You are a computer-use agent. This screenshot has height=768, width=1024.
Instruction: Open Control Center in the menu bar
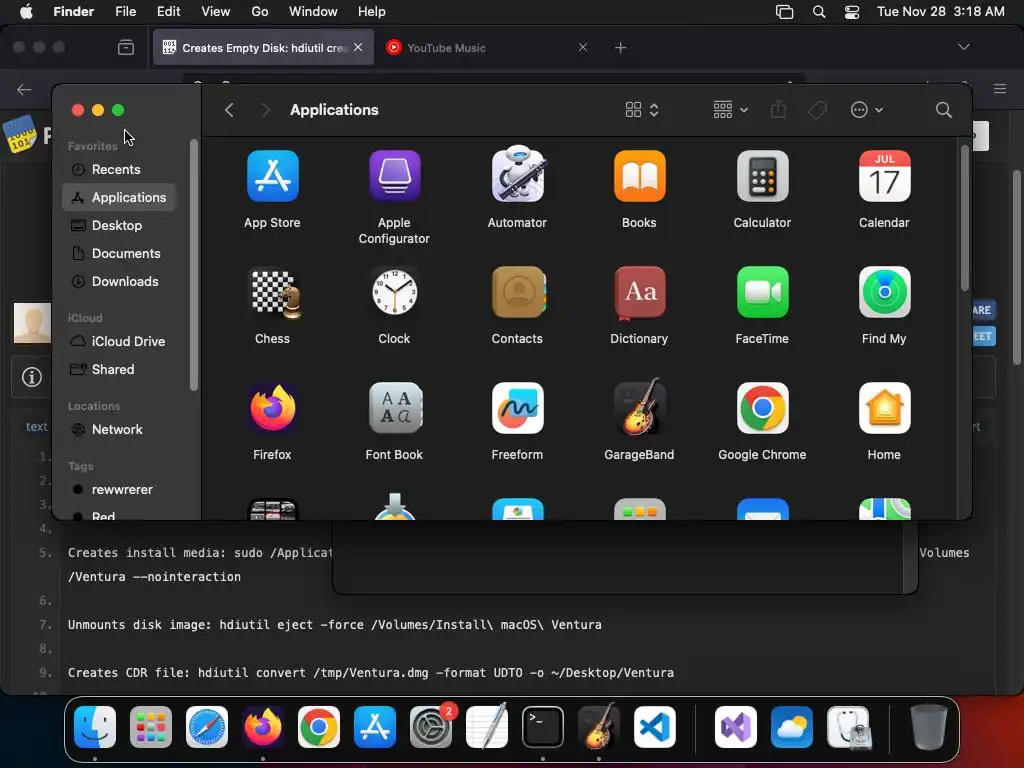(852, 12)
